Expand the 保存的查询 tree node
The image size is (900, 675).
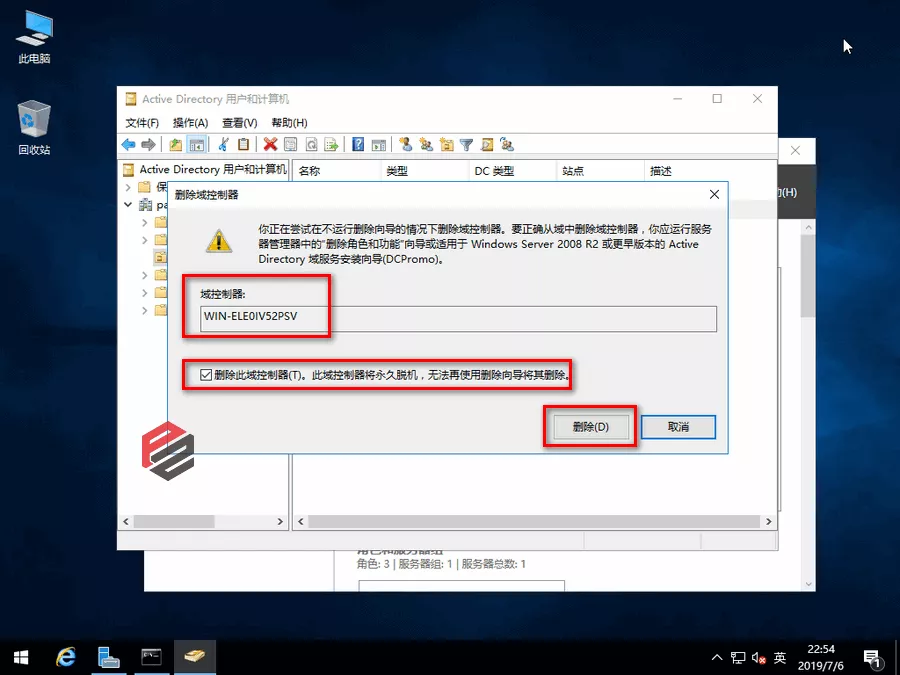(128, 187)
